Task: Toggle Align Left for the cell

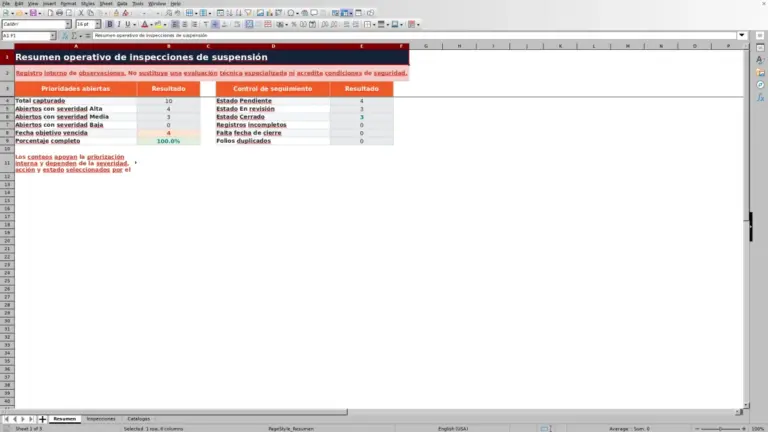Action: point(175,24)
